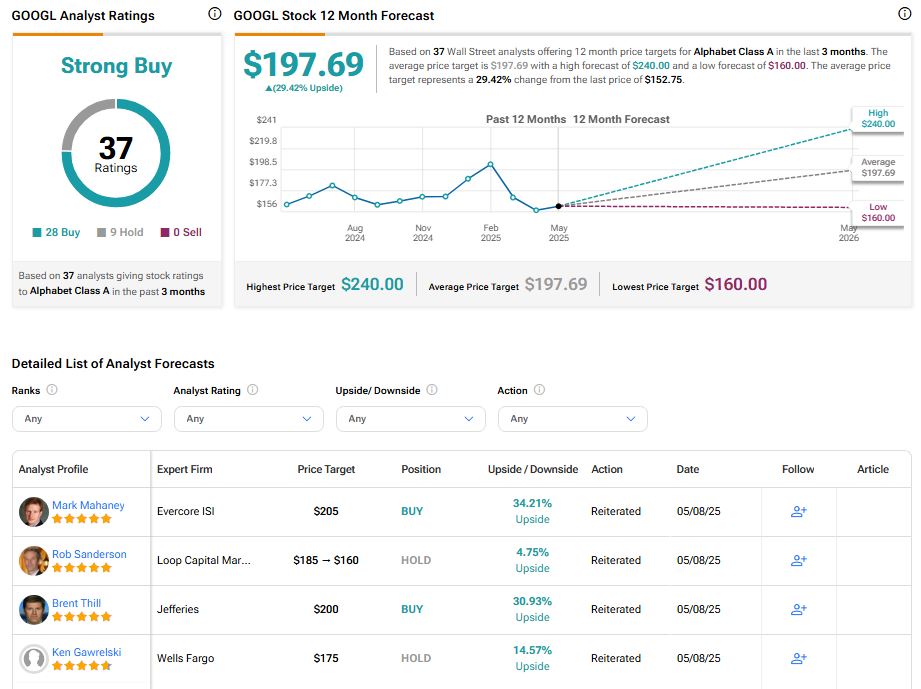The width and height of the screenshot is (921, 689).
Task: Open the Upside/Downside dropdown
Action: pyautogui.click(x=411, y=419)
